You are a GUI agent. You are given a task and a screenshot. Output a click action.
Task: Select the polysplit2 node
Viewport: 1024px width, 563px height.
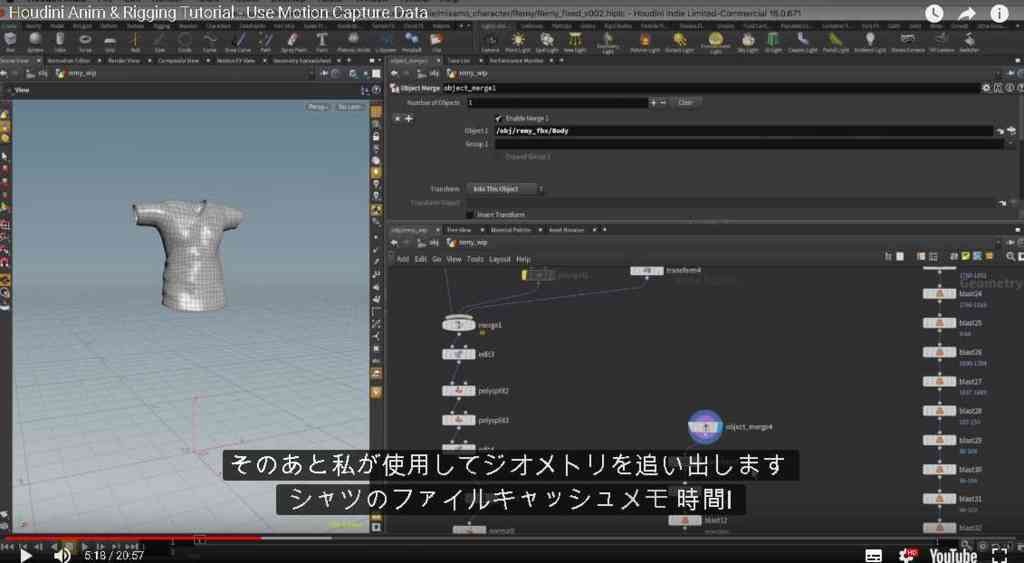pos(458,391)
